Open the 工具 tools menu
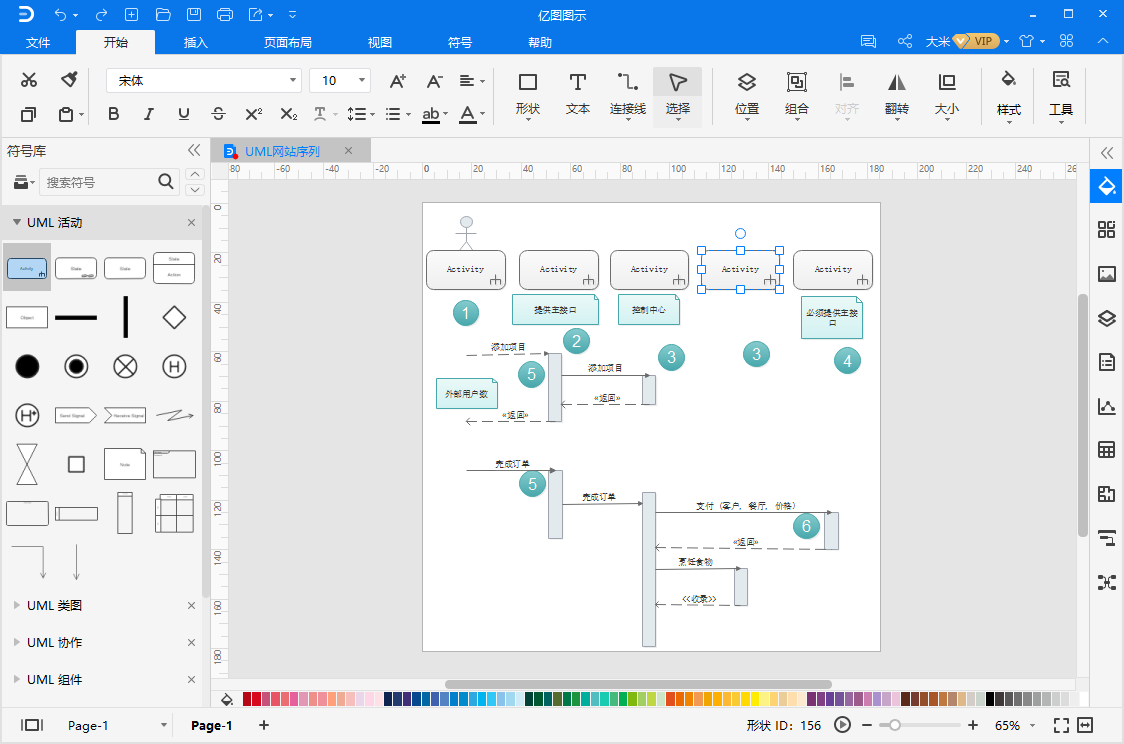 pos(1061,95)
